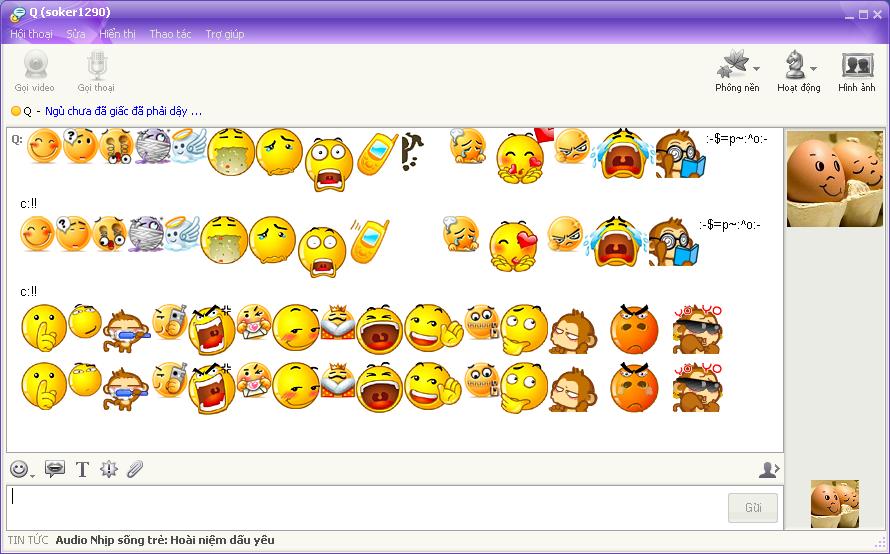Open the Thao tác menu
Screen dimensions: 890x554
point(170,34)
